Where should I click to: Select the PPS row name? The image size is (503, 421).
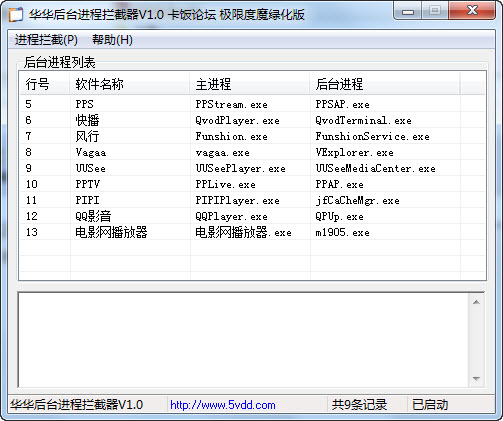pyautogui.click(x=84, y=104)
